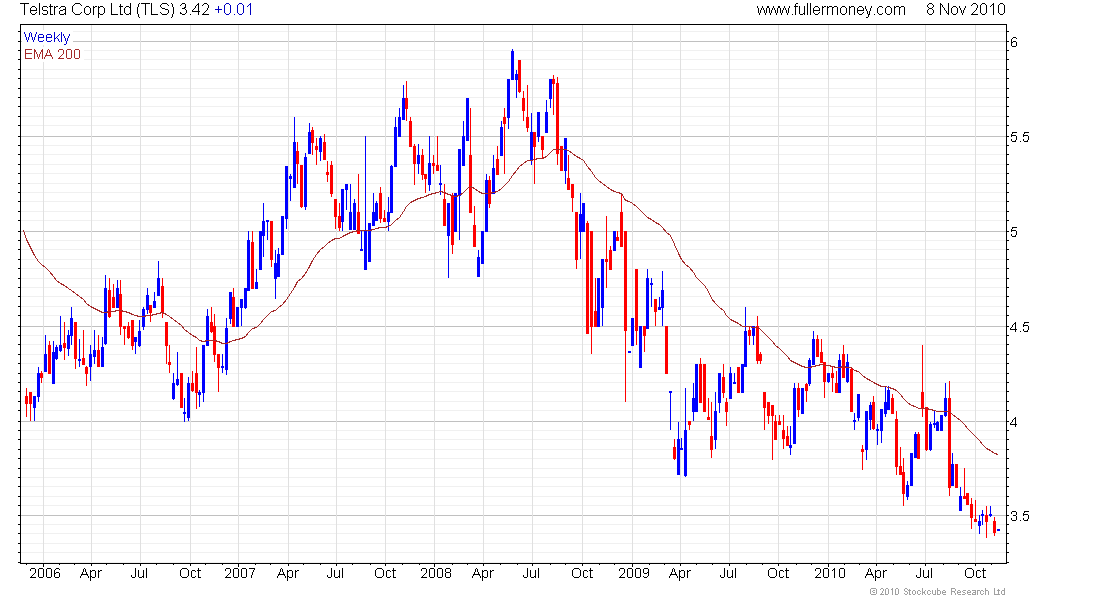The image size is (1100, 600).
Task: Click the 'www.fullermoney.com' text
Action: [831, 10]
